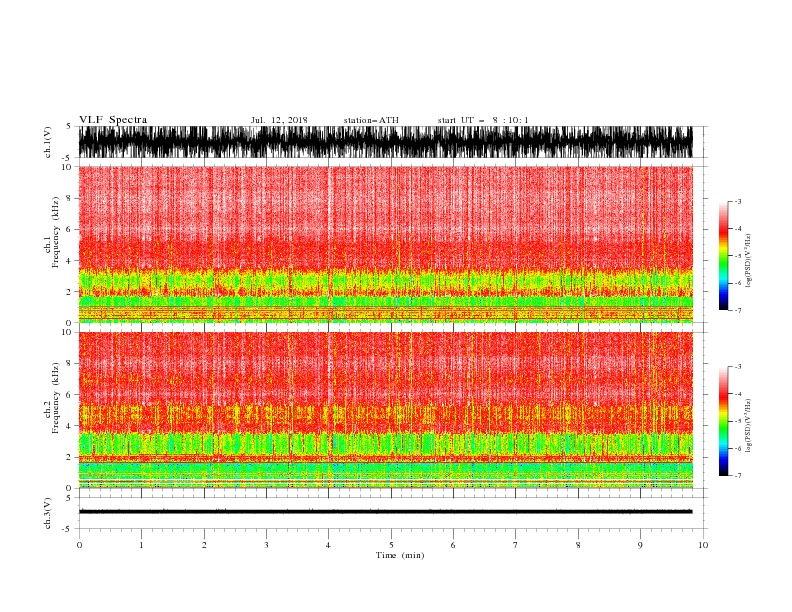The width and height of the screenshot is (792, 612).
Task: Click the "VLF Spectra" plot title
Action: coord(113,120)
